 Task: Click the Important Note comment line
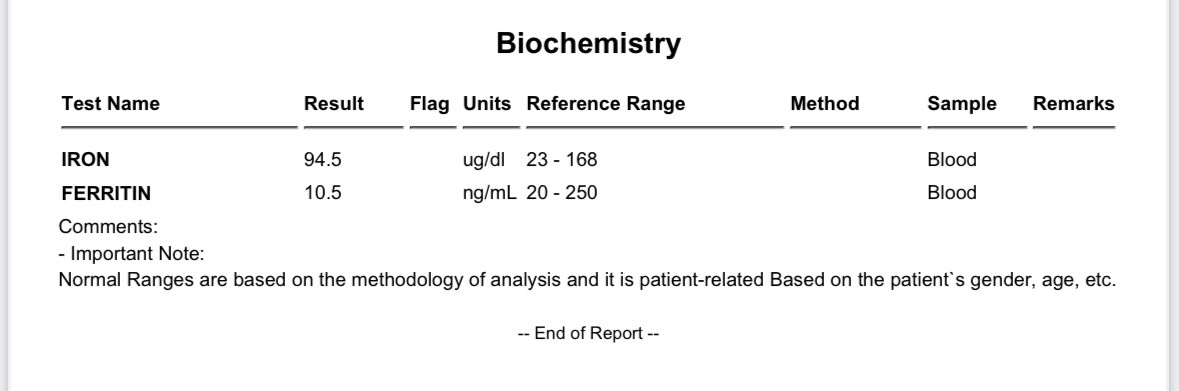click(x=132, y=253)
